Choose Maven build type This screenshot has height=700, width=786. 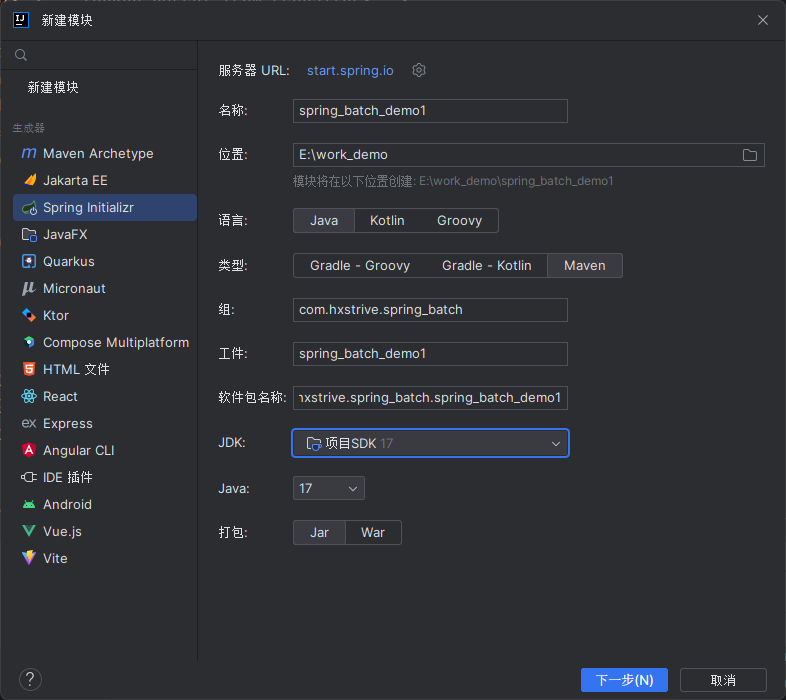click(x=584, y=265)
